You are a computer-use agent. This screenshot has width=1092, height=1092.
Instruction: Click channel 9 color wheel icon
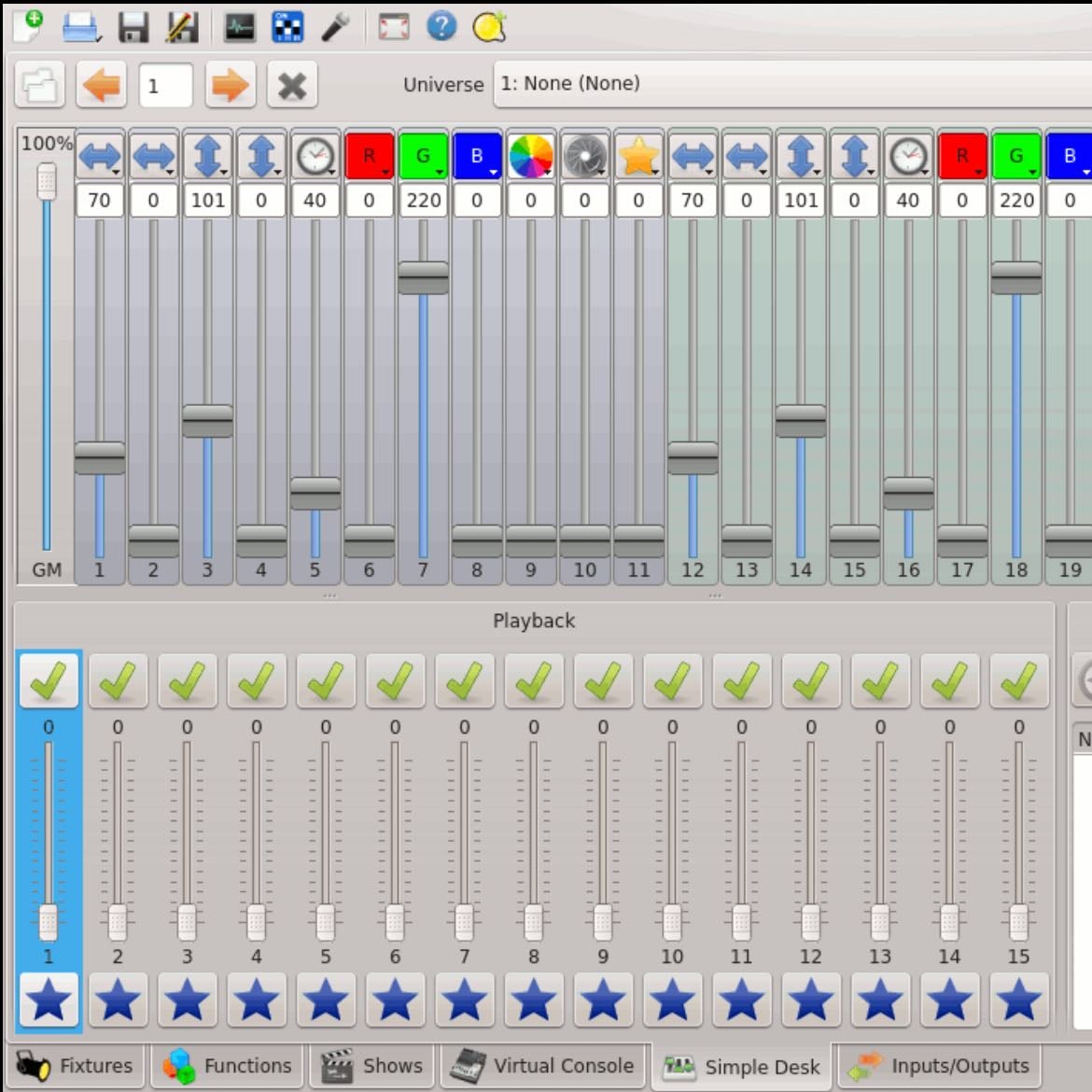coord(531,155)
